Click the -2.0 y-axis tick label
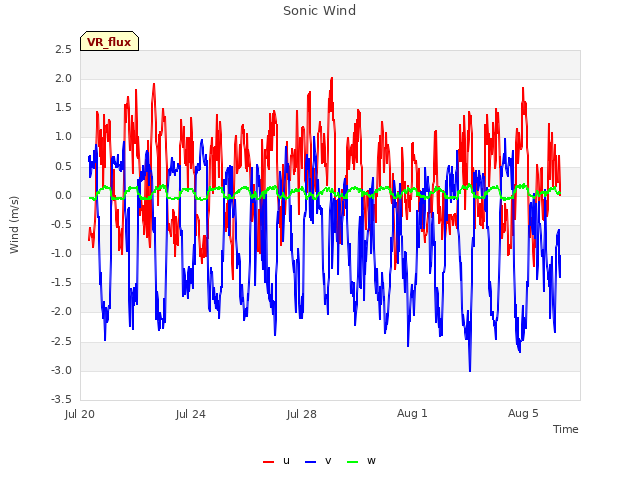This screenshot has height=480, width=640. pos(62,312)
